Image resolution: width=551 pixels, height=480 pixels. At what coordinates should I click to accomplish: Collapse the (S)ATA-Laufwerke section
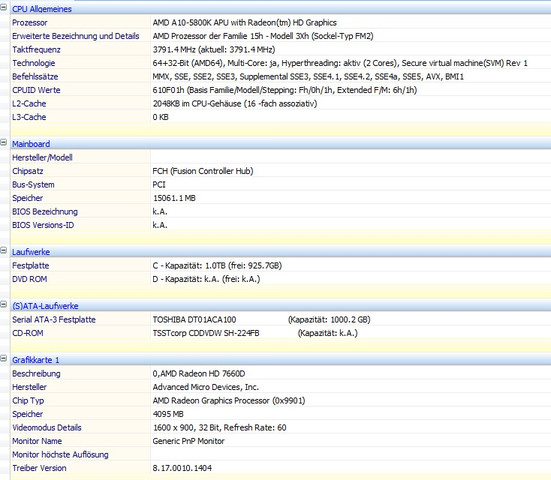pos(4,305)
